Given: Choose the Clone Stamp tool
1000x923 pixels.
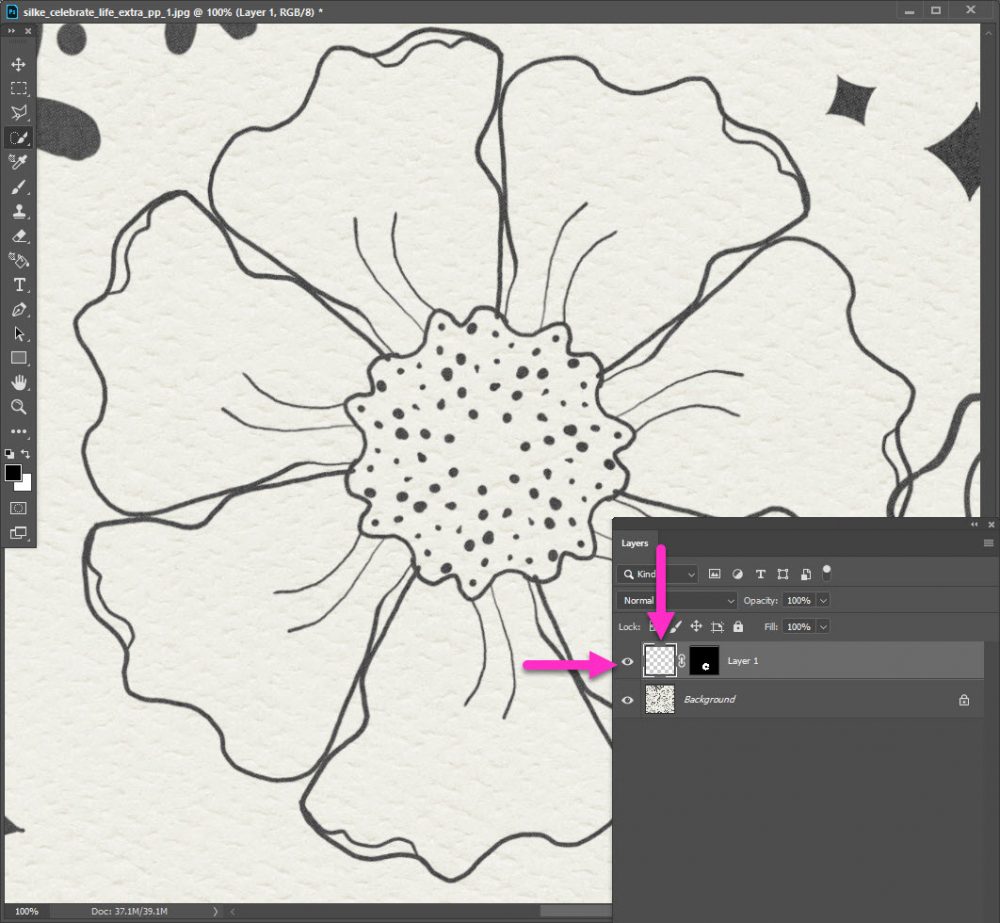Looking at the screenshot, I should click(x=19, y=211).
